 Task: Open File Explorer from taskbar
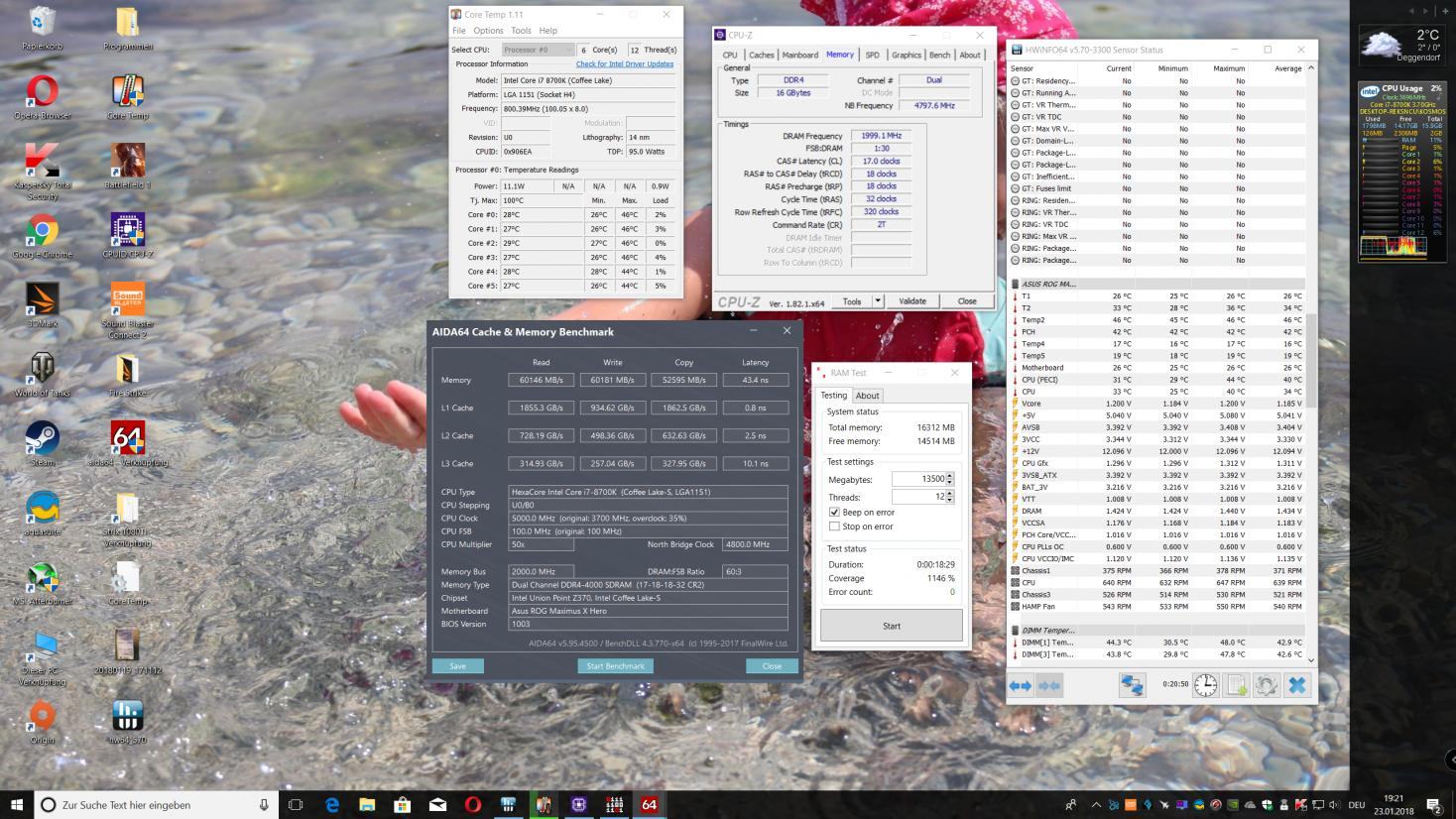pyautogui.click(x=367, y=805)
